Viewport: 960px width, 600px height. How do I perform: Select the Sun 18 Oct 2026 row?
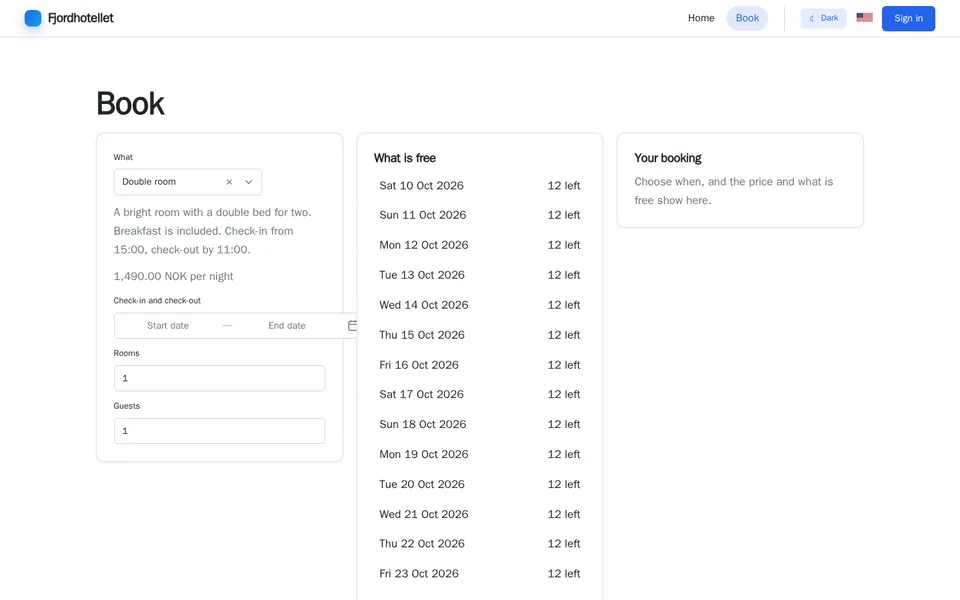tap(479, 424)
